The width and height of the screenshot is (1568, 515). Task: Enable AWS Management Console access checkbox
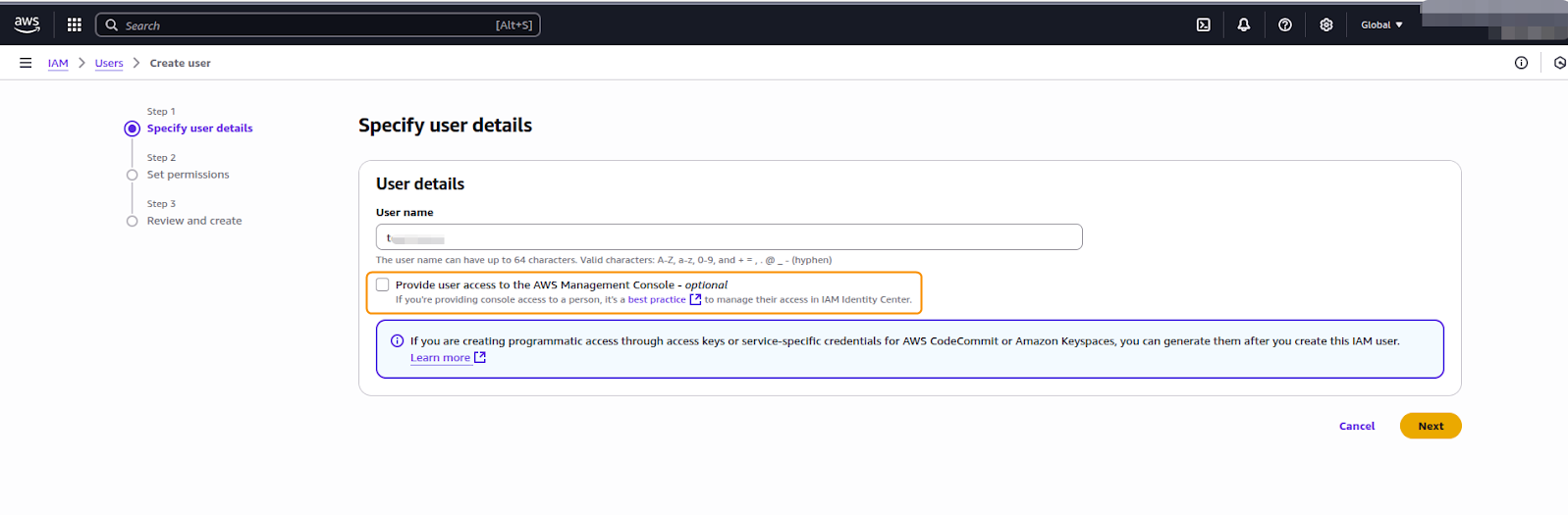pyautogui.click(x=383, y=284)
